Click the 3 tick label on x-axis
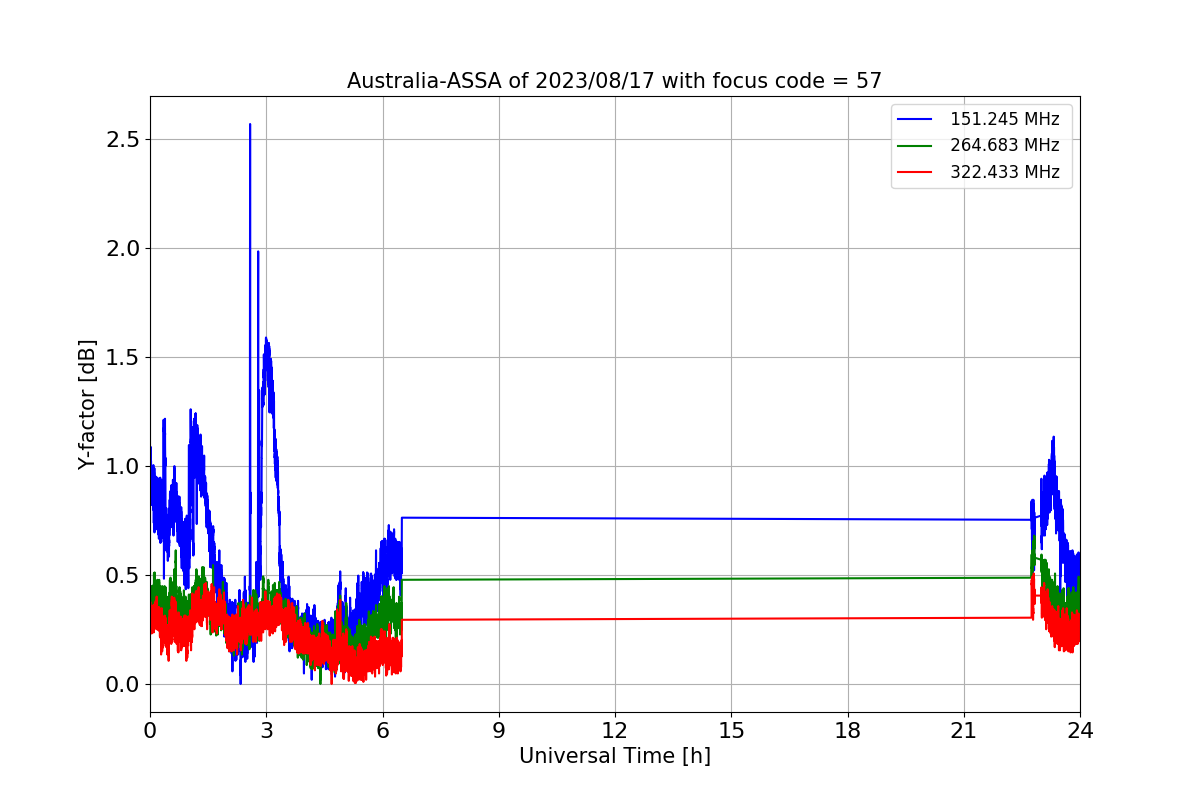This screenshot has height=800, width=1200. coord(266,731)
